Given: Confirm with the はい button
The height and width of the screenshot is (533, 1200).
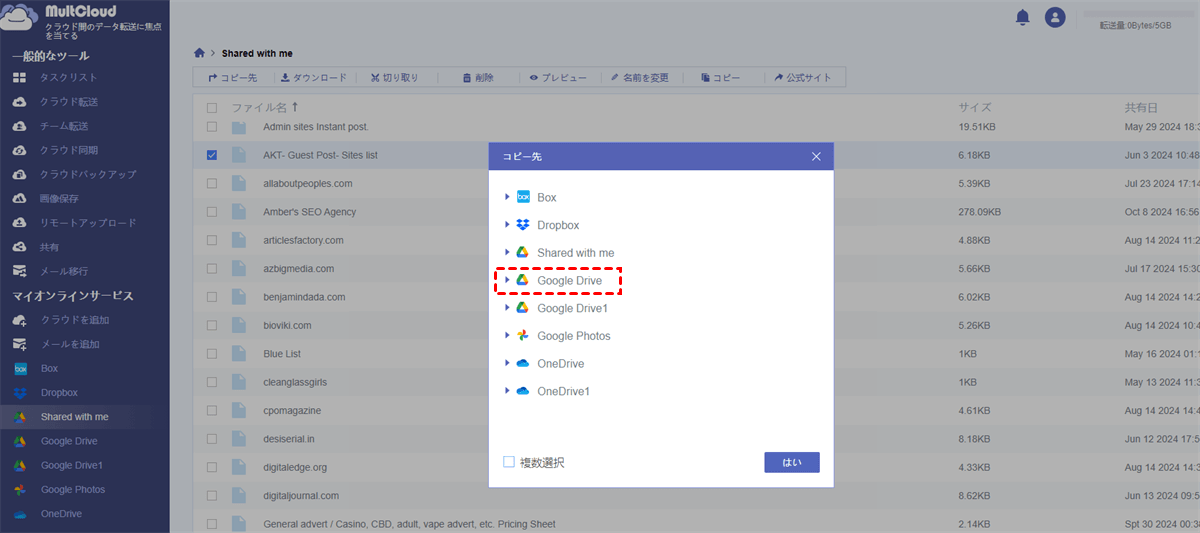Looking at the screenshot, I should [792, 462].
